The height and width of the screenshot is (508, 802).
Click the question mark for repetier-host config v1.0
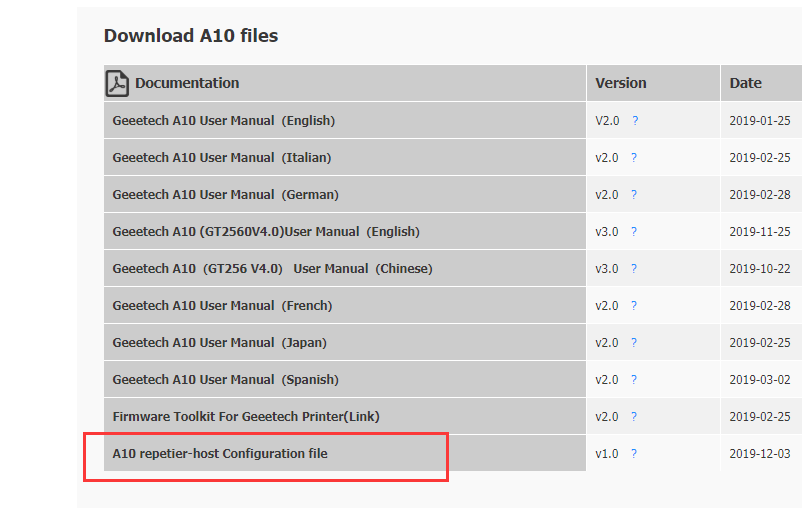pos(634,454)
